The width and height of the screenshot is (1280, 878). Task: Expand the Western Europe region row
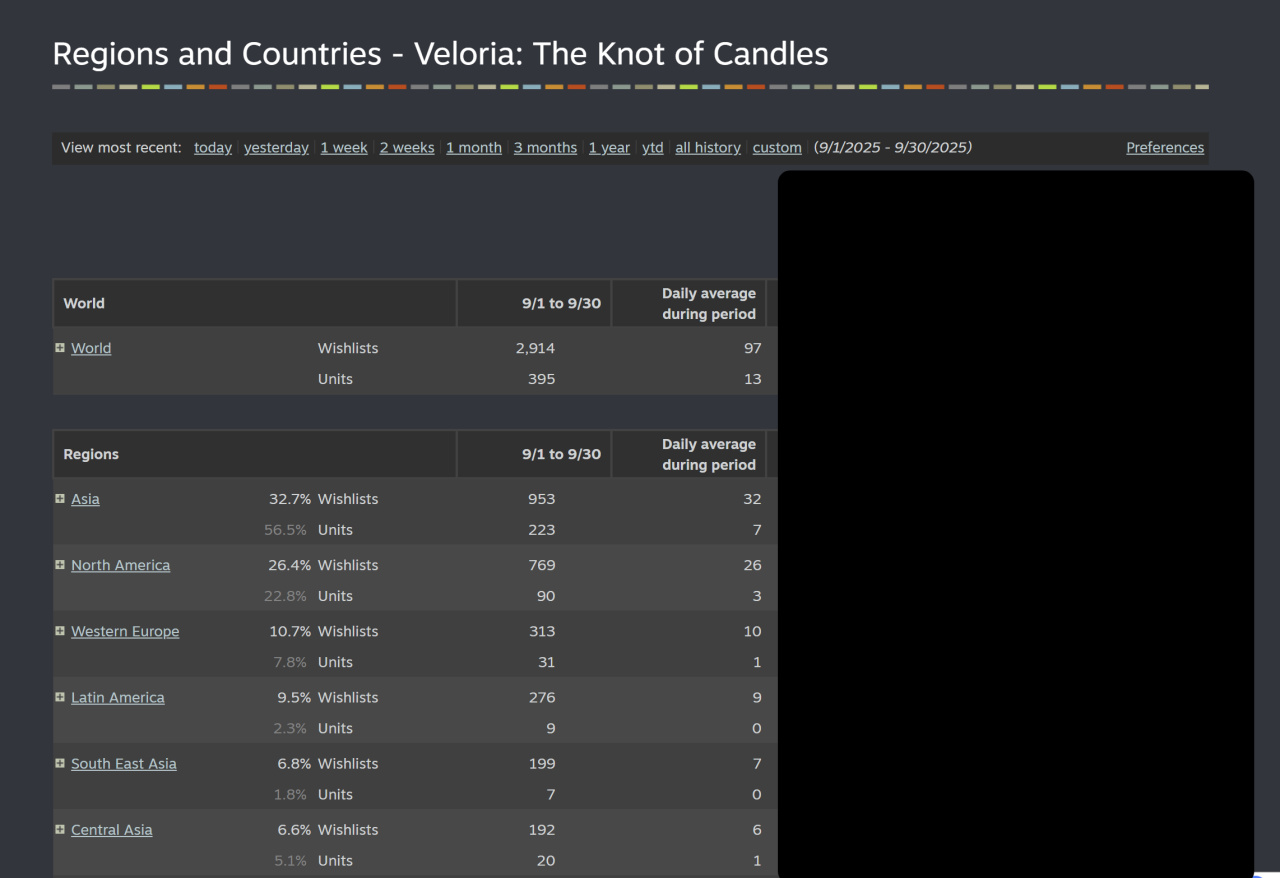pos(60,631)
